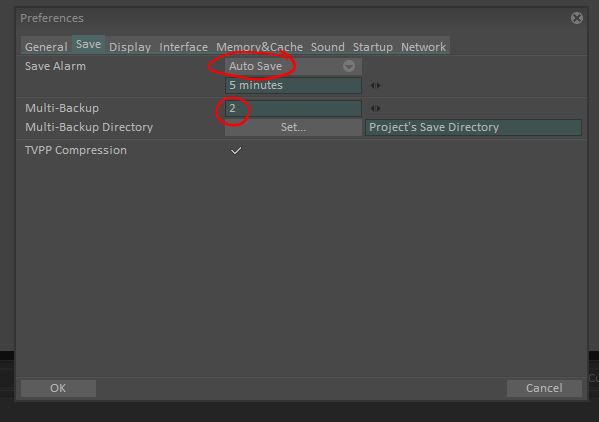Click Cancel to discard preference changes
The width and height of the screenshot is (599, 422).
click(544, 388)
